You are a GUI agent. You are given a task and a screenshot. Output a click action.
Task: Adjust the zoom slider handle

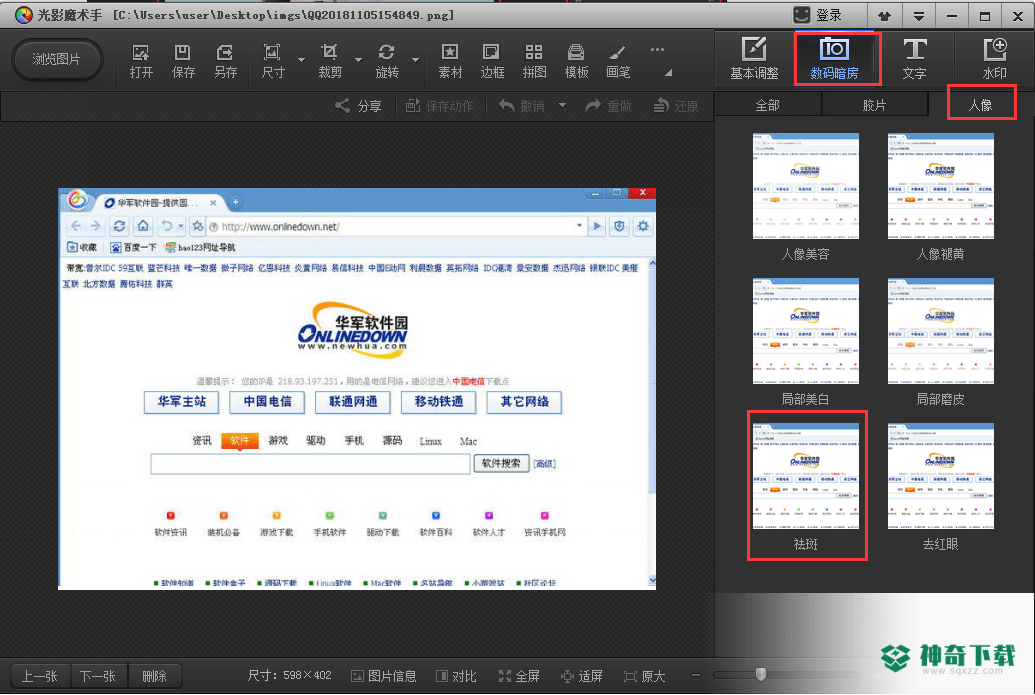pos(760,674)
